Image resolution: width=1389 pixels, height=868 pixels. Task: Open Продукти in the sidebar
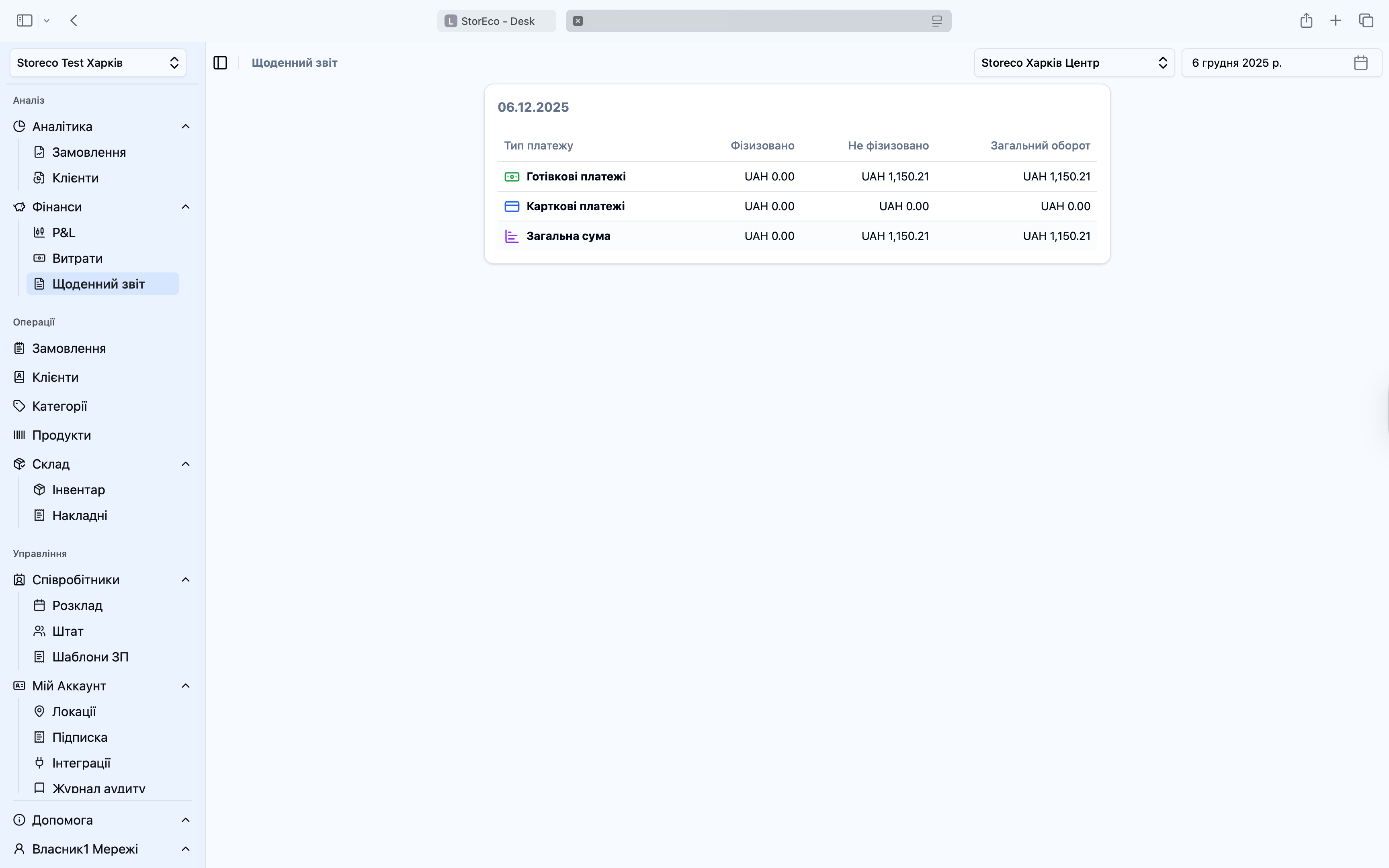[61, 435]
